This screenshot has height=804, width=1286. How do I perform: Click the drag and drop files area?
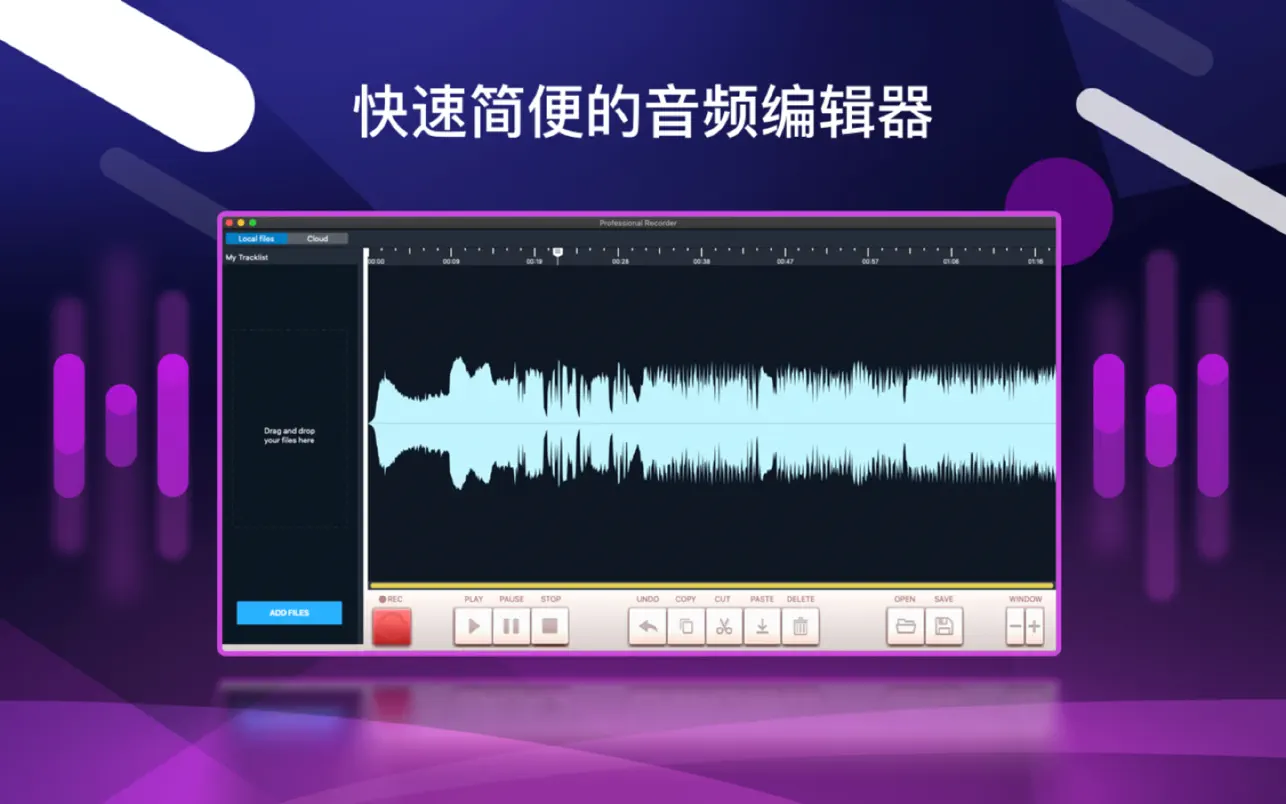tap(290, 428)
